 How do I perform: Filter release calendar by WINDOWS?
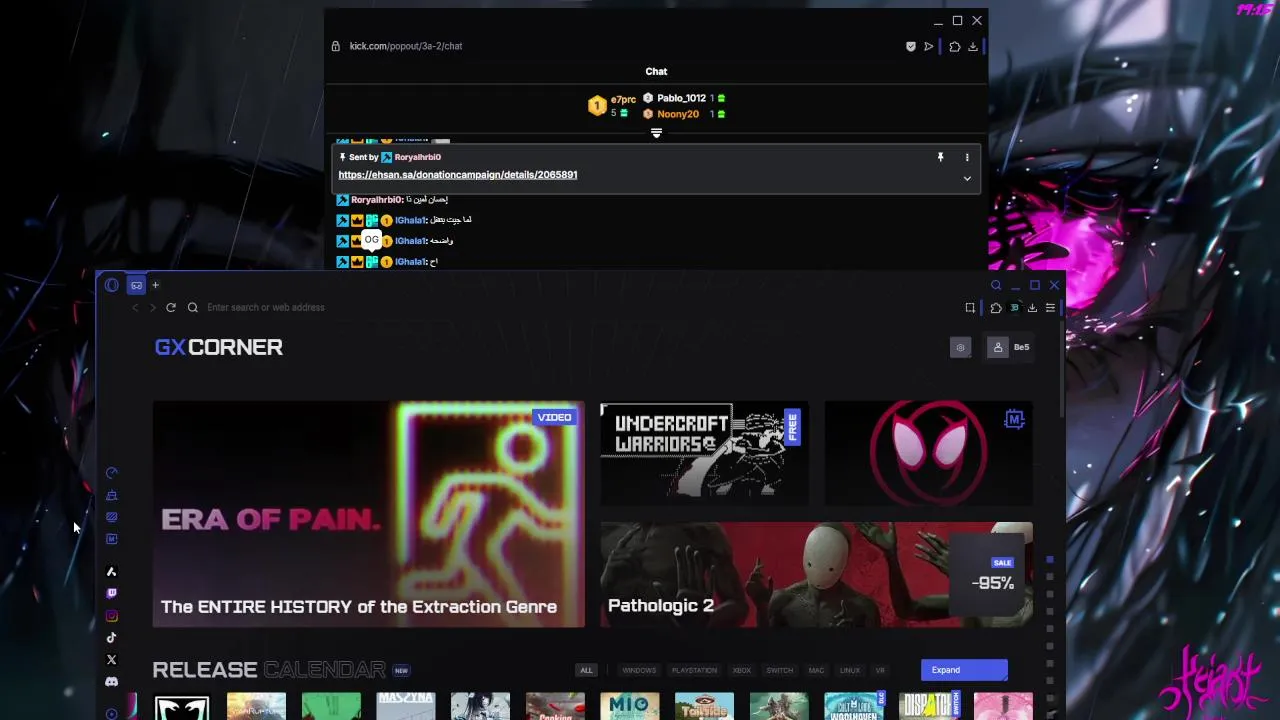coord(639,670)
